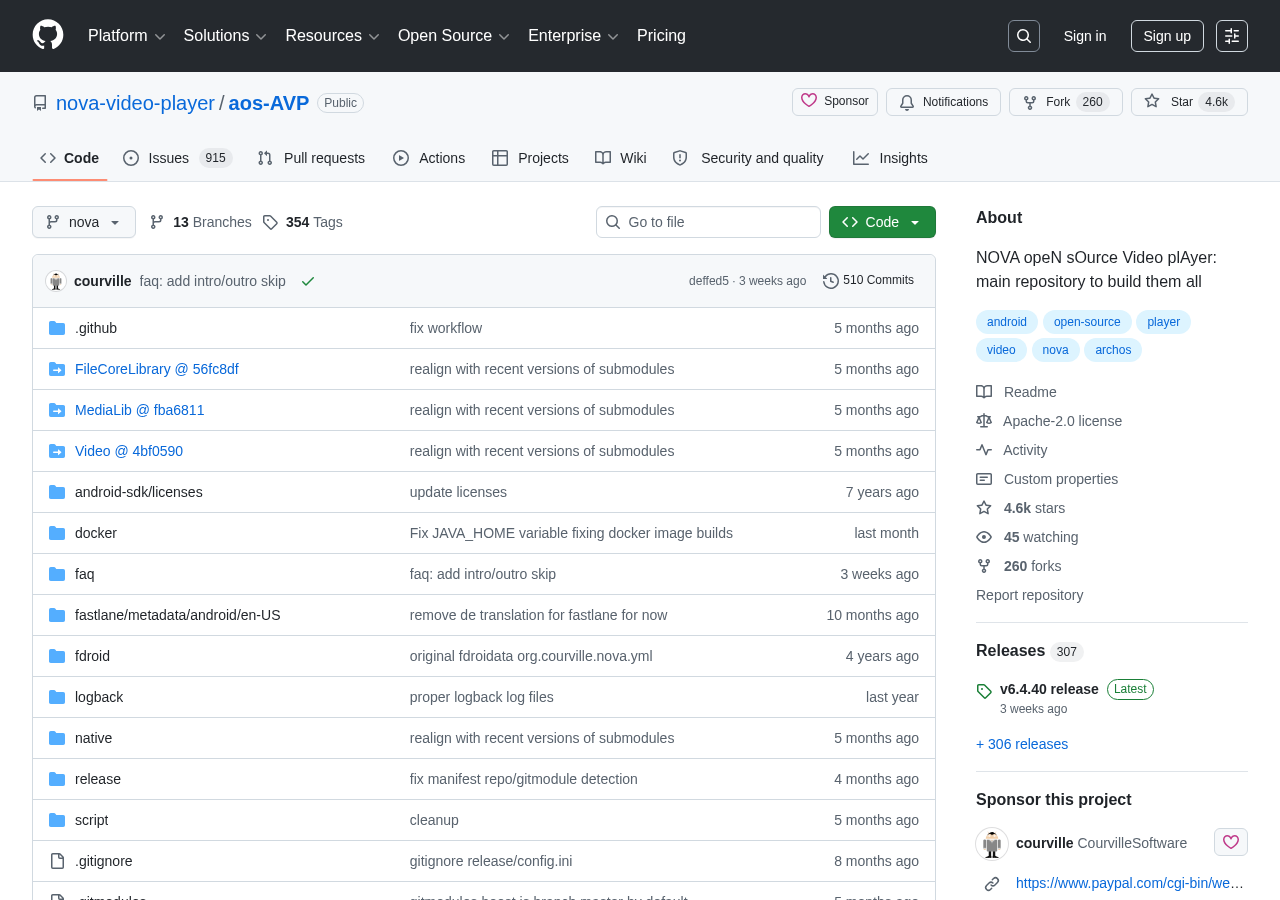Click the appearance settings sliders icon

pos(1232,36)
